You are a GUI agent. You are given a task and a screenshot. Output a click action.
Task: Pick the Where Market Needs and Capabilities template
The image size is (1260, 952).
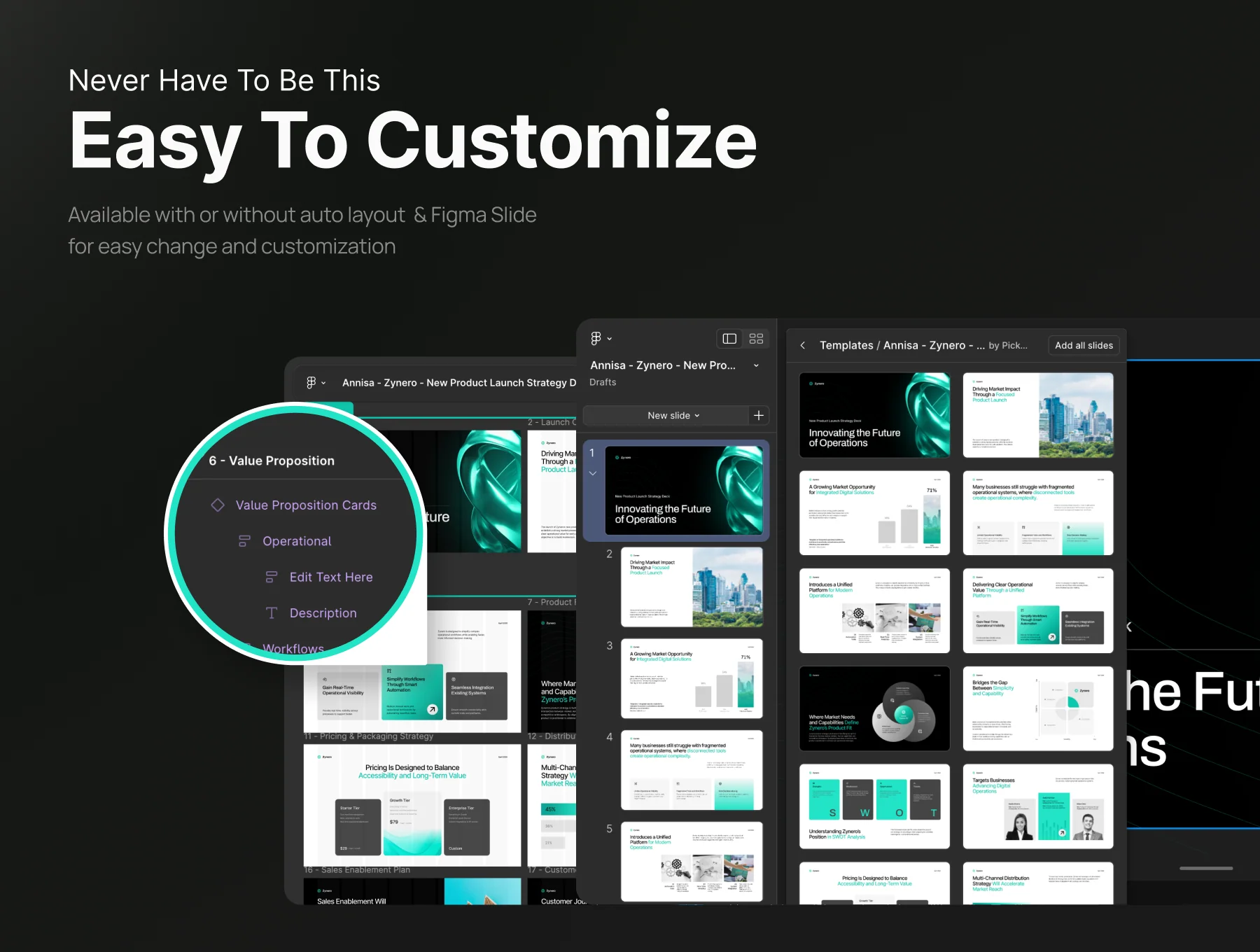pos(874,709)
